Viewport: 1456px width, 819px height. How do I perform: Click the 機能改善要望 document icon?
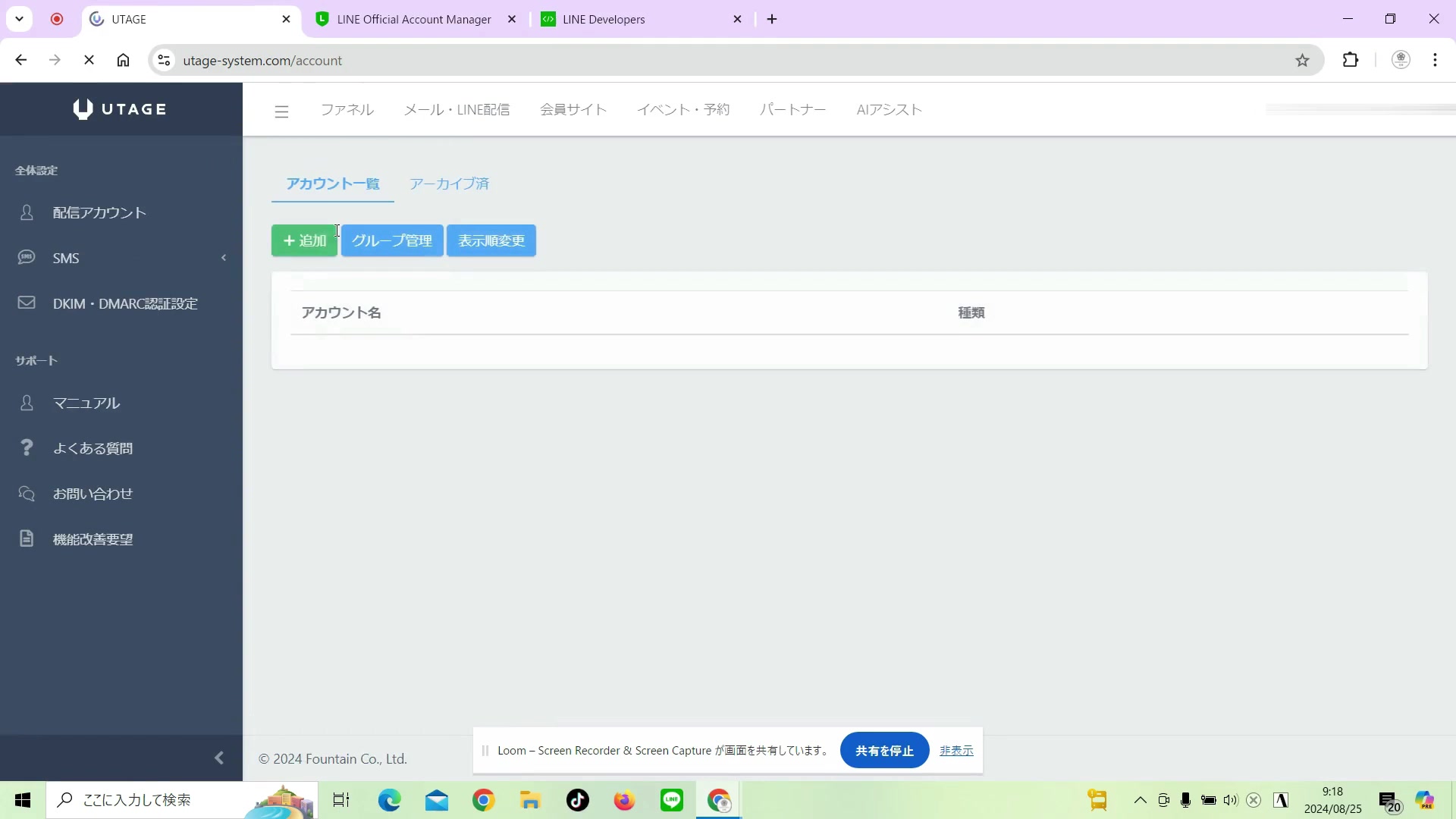27,538
